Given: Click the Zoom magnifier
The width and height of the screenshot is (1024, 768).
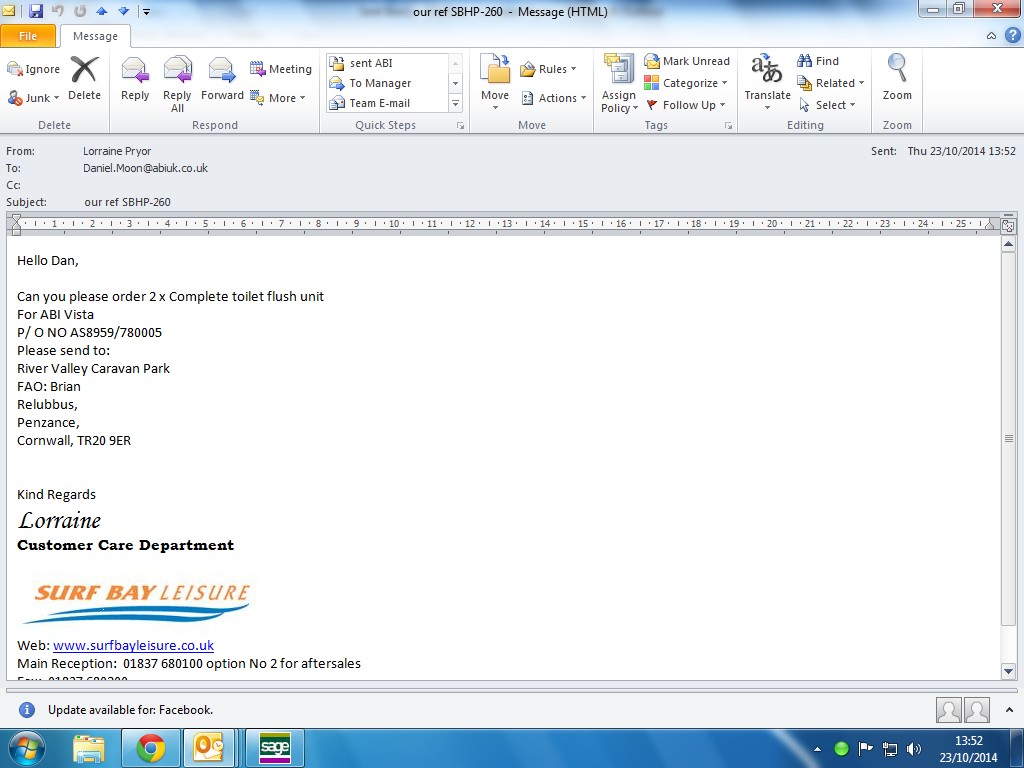Looking at the screenshot, I should point(897,77).
